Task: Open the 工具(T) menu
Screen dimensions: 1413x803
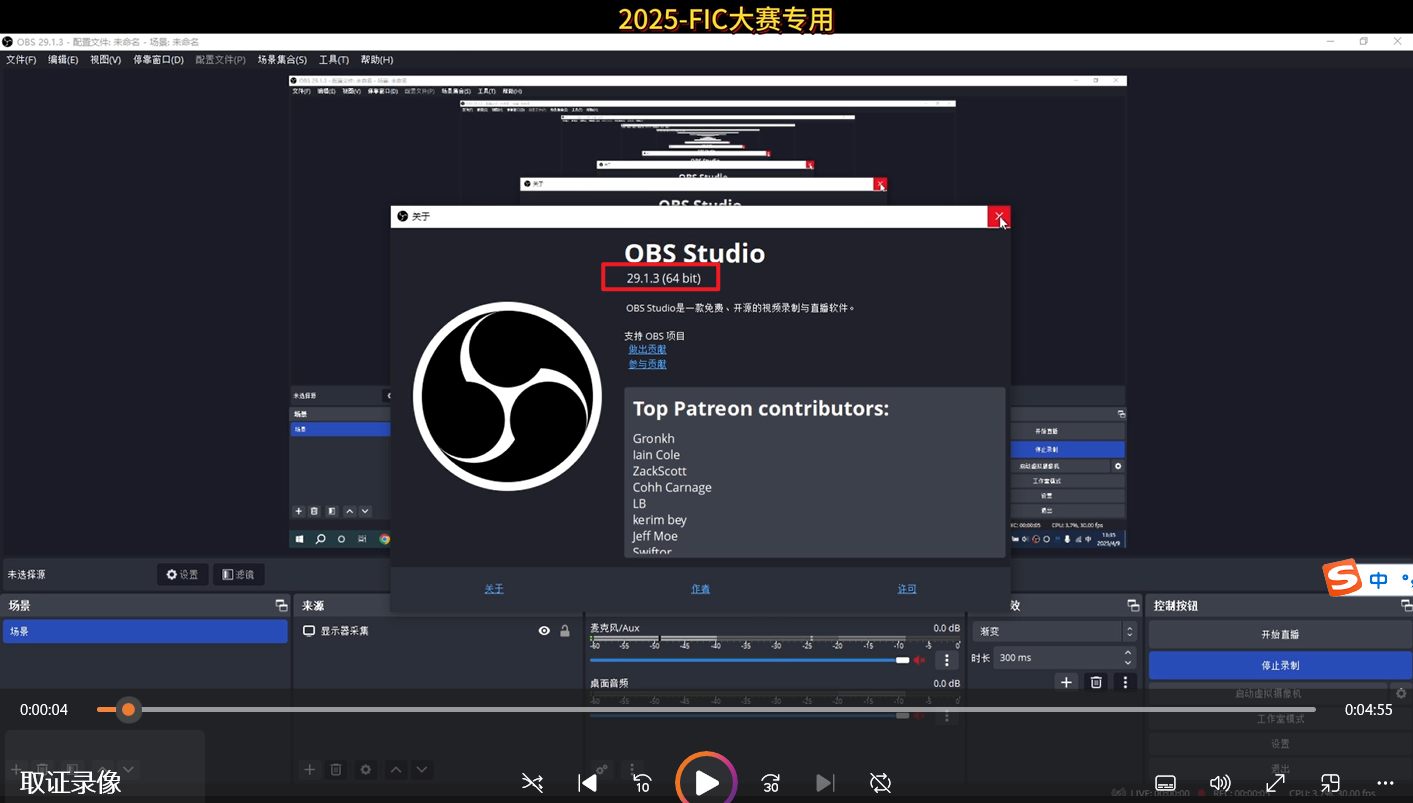Action: pyautogui.click(x=333, y=60)
